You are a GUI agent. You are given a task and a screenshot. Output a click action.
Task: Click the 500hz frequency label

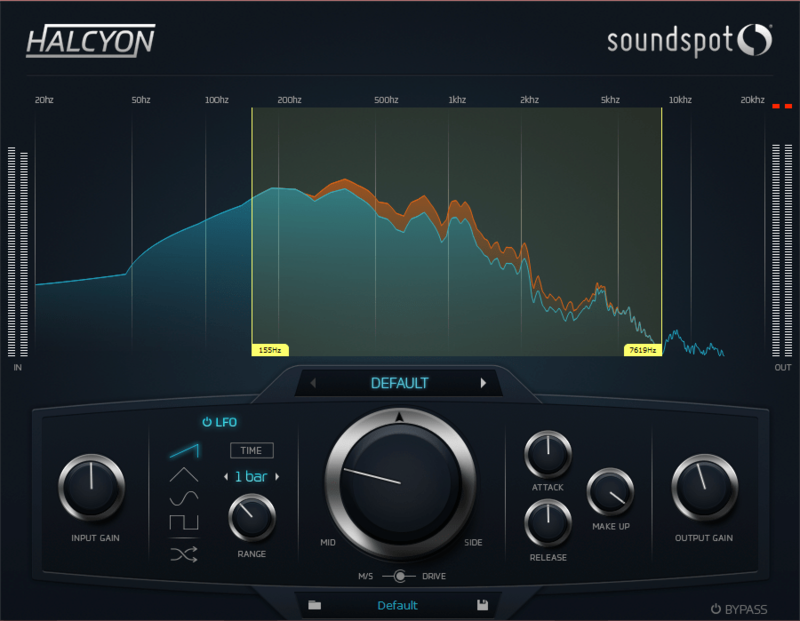click(386, 100)
